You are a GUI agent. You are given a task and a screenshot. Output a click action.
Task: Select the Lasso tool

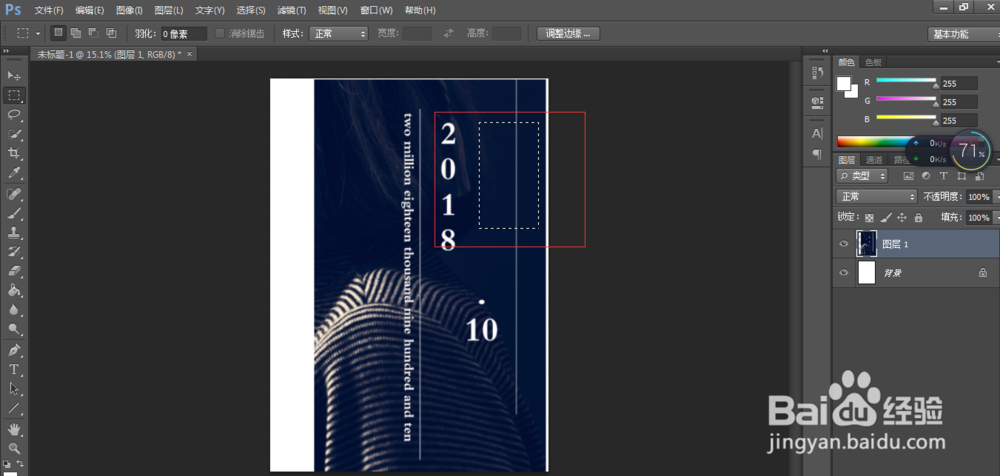(x=14, y=115)
